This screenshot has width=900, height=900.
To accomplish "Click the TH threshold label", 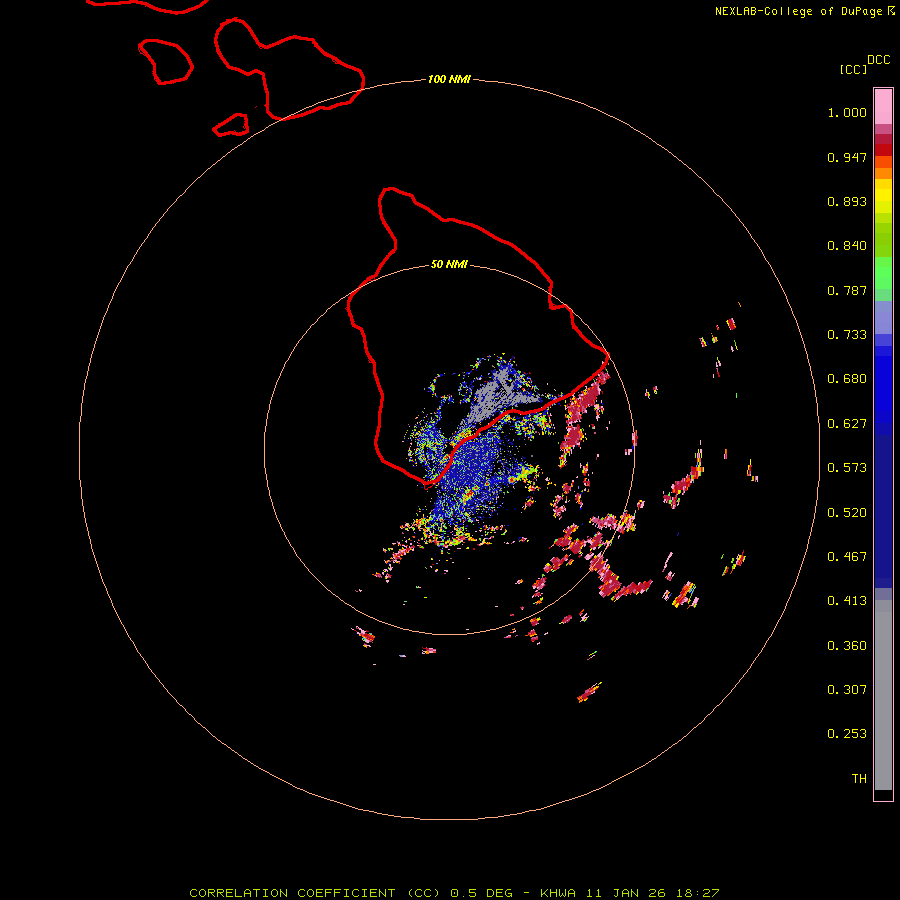I will (x=859, y=779).
